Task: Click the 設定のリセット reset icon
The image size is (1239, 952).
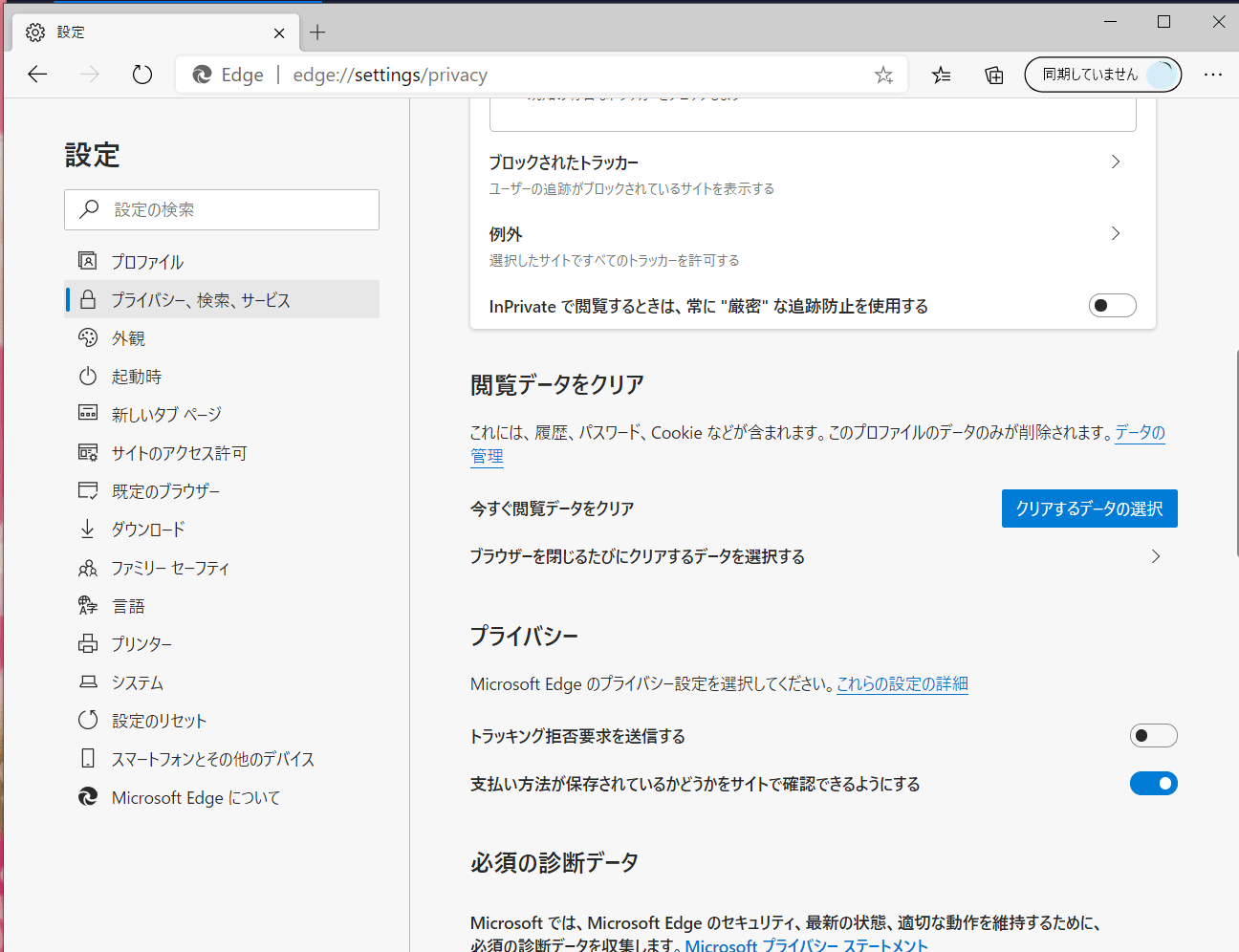Action: tap(88, 720)
